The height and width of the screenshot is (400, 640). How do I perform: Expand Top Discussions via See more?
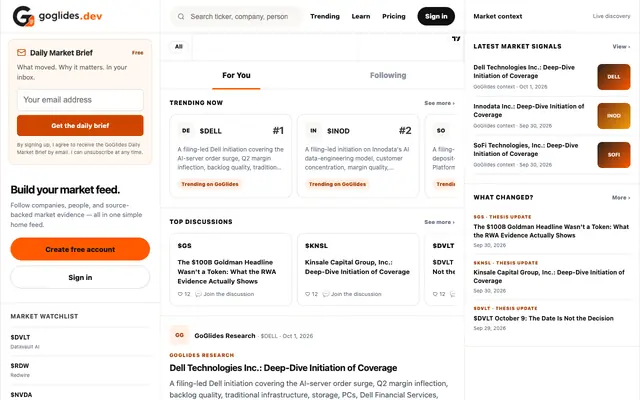(439, 222)
